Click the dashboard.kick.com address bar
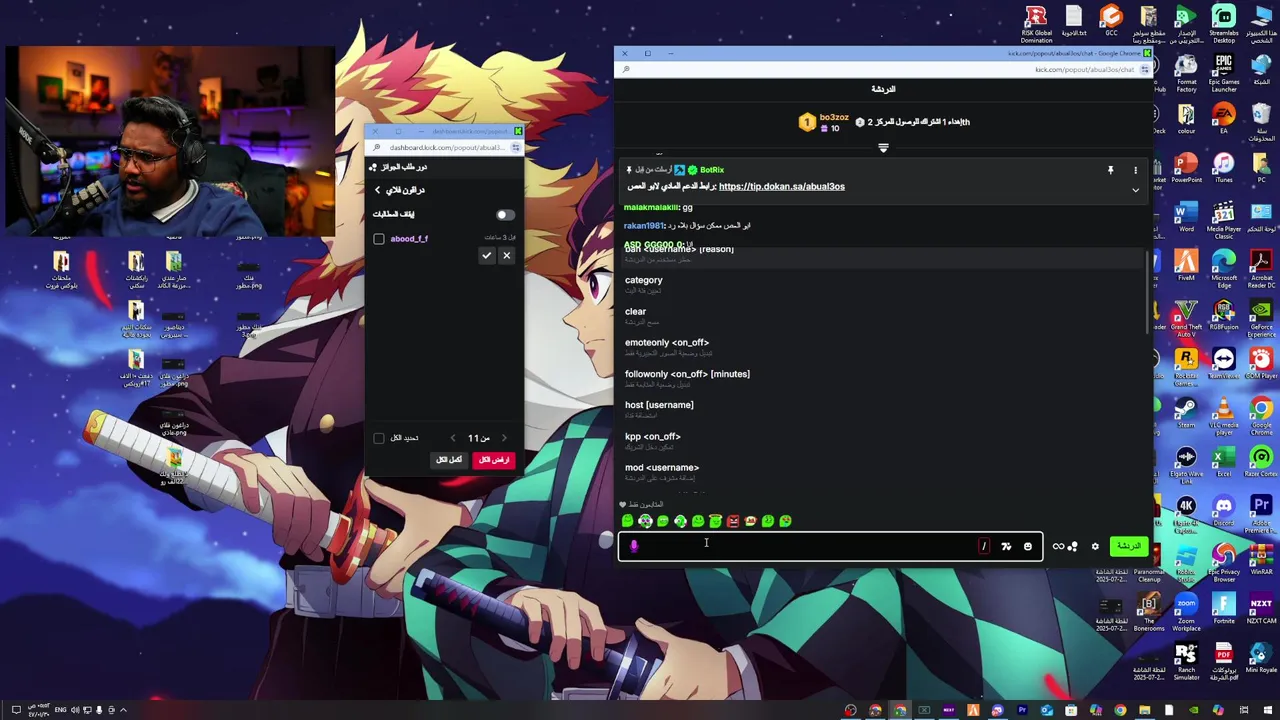 (x=446, y=148)
